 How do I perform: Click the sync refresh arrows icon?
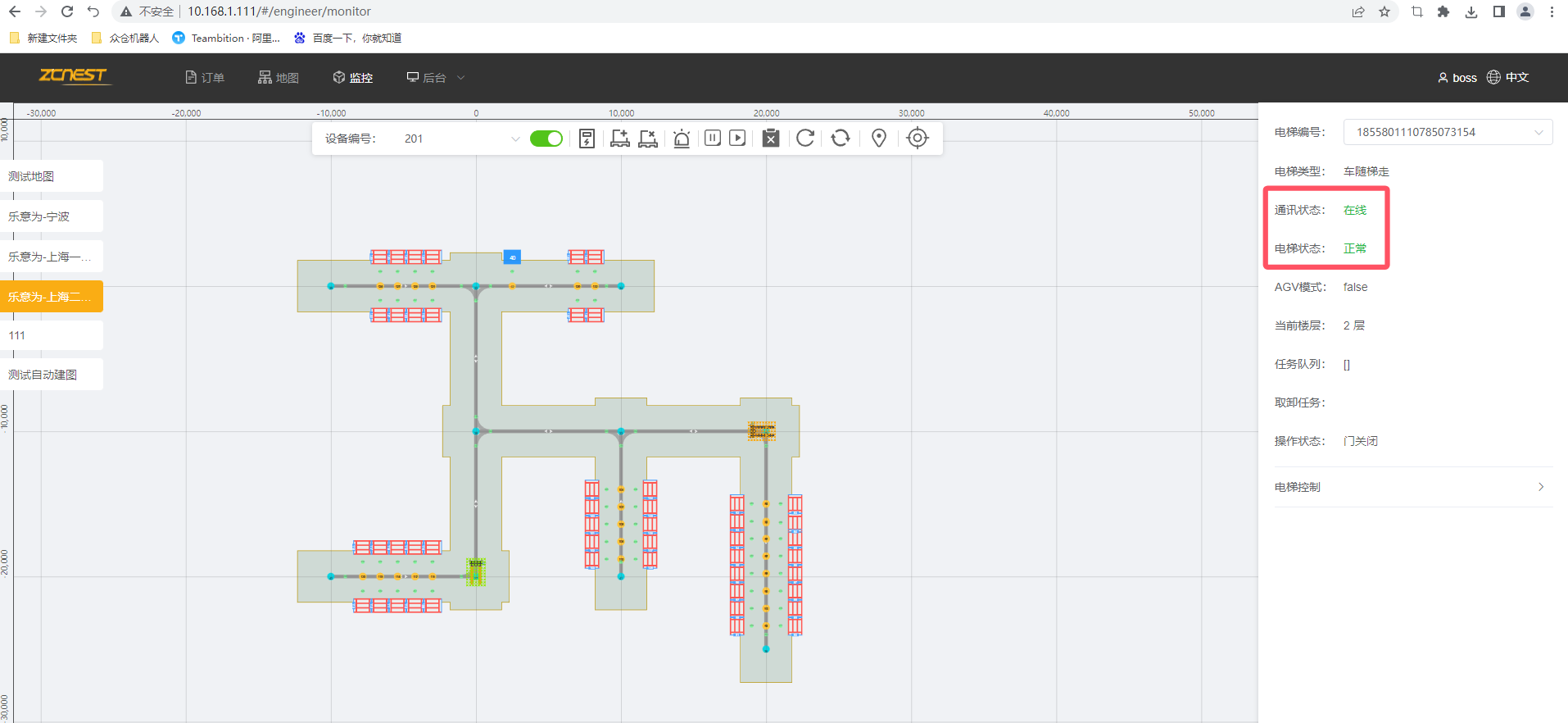tap(841, 138)
